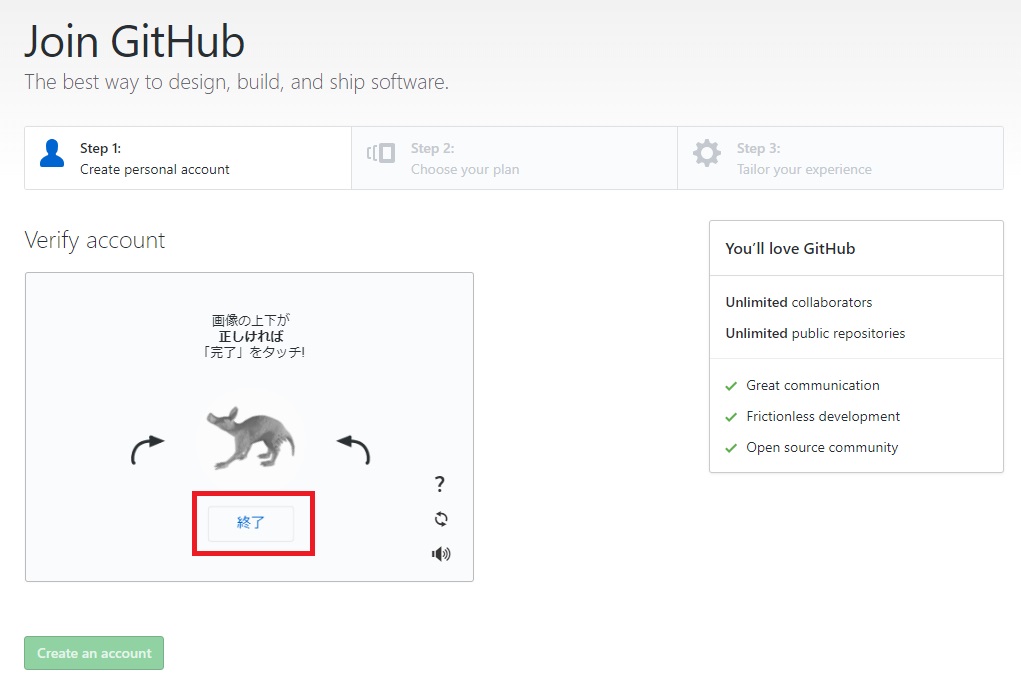Click the Verify account heading
Viewport: 1021px width, 697px height.
coord(95,240)
